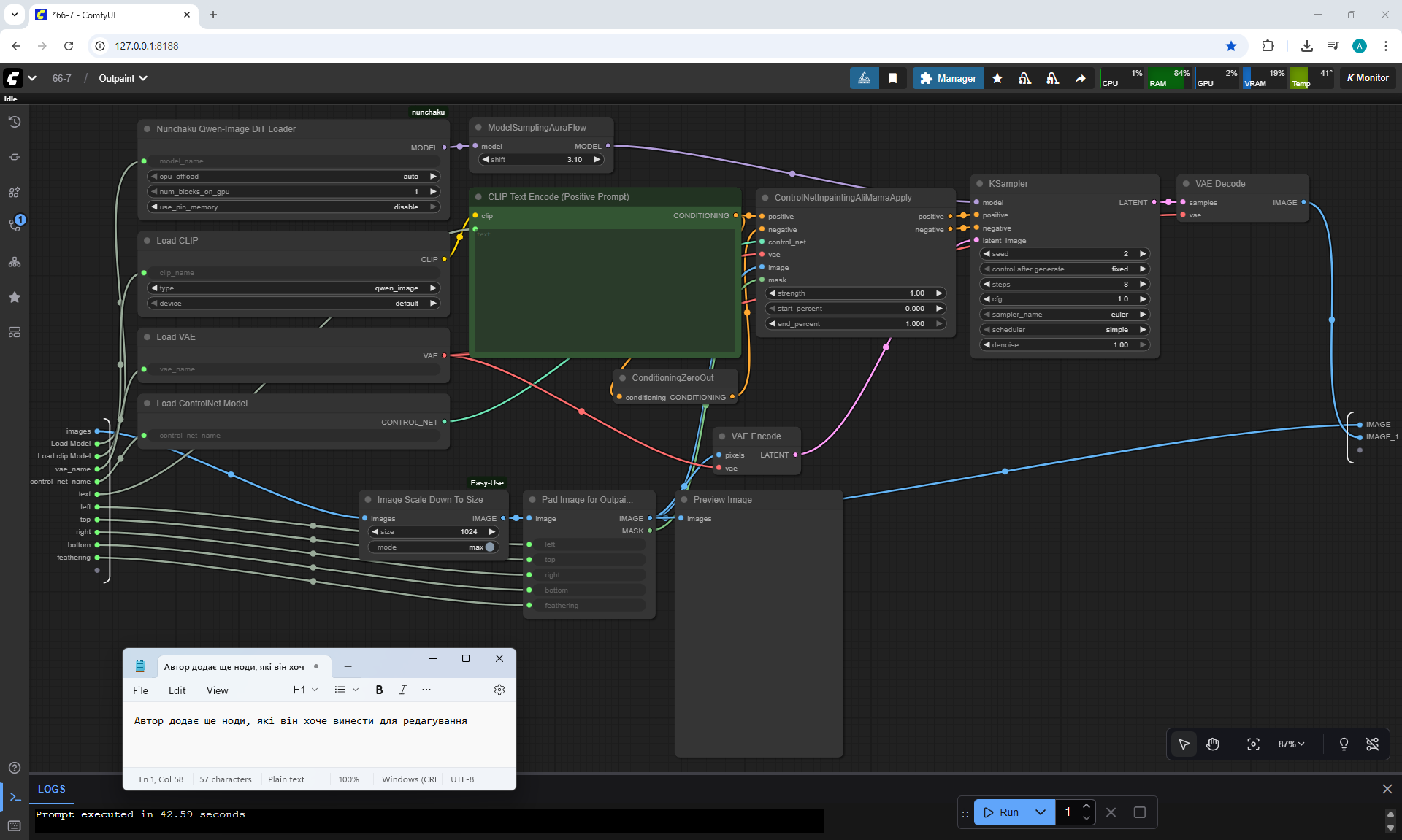Image resolution: width=1402 pixels, height=840 pixels.
Task: Select the hand pan tool
Action: point(1213,744)
